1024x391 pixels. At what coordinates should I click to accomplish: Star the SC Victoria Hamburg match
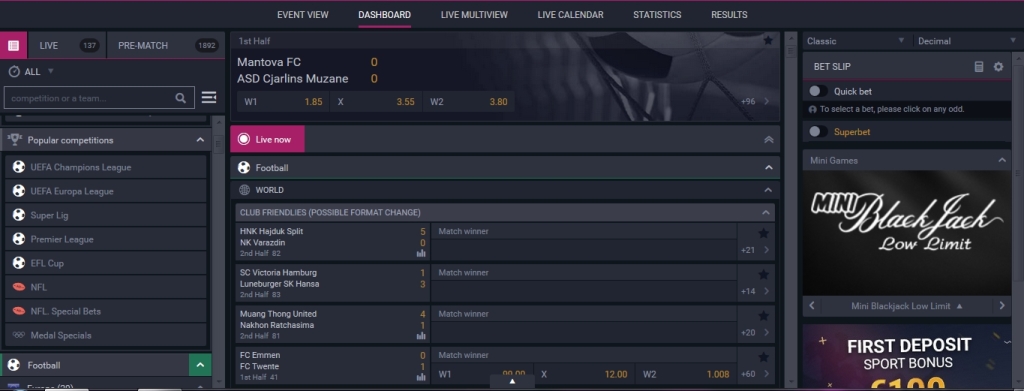(x=763, y=274)
